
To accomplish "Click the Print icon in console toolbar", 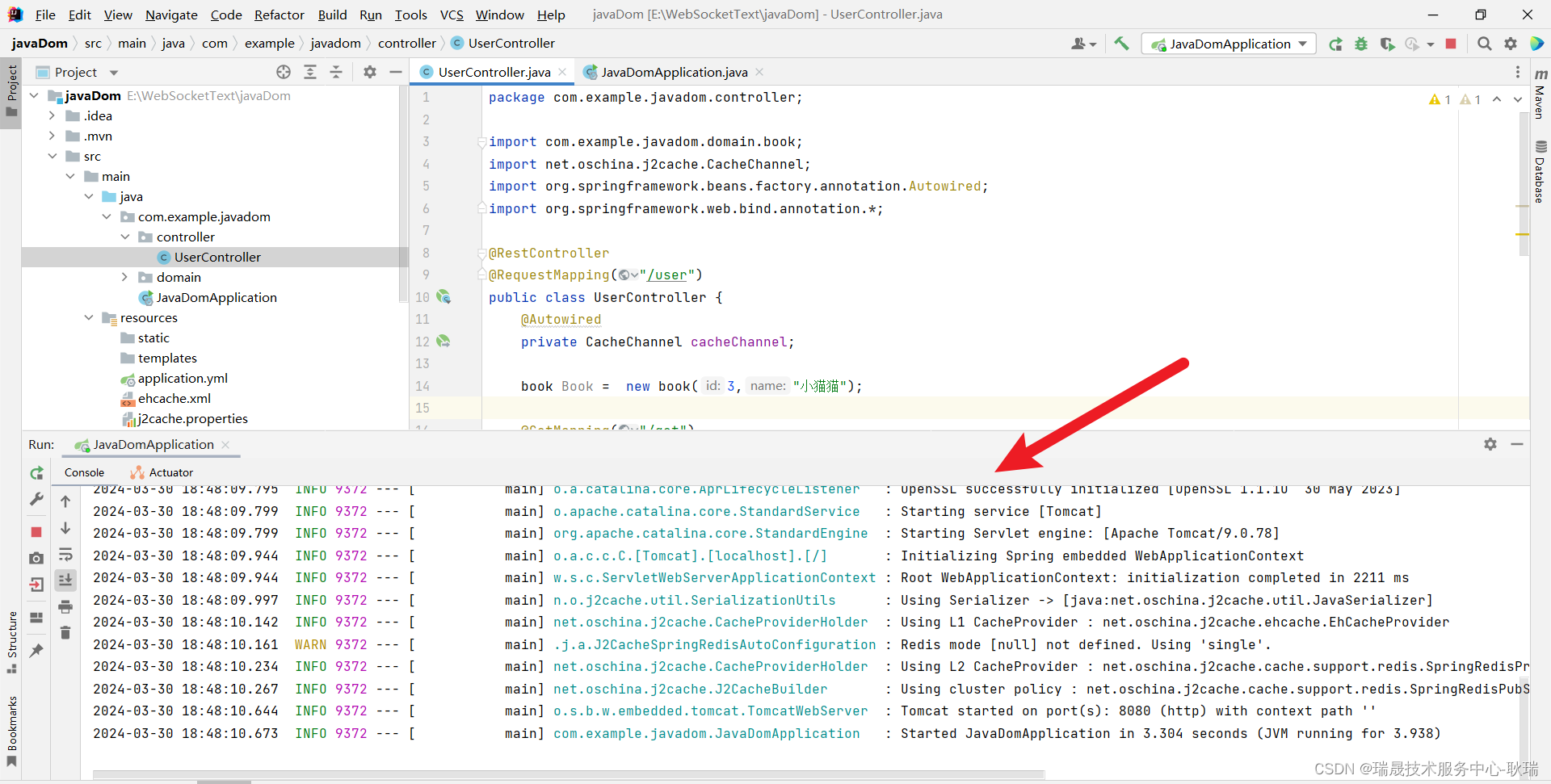I will (65, 606).
